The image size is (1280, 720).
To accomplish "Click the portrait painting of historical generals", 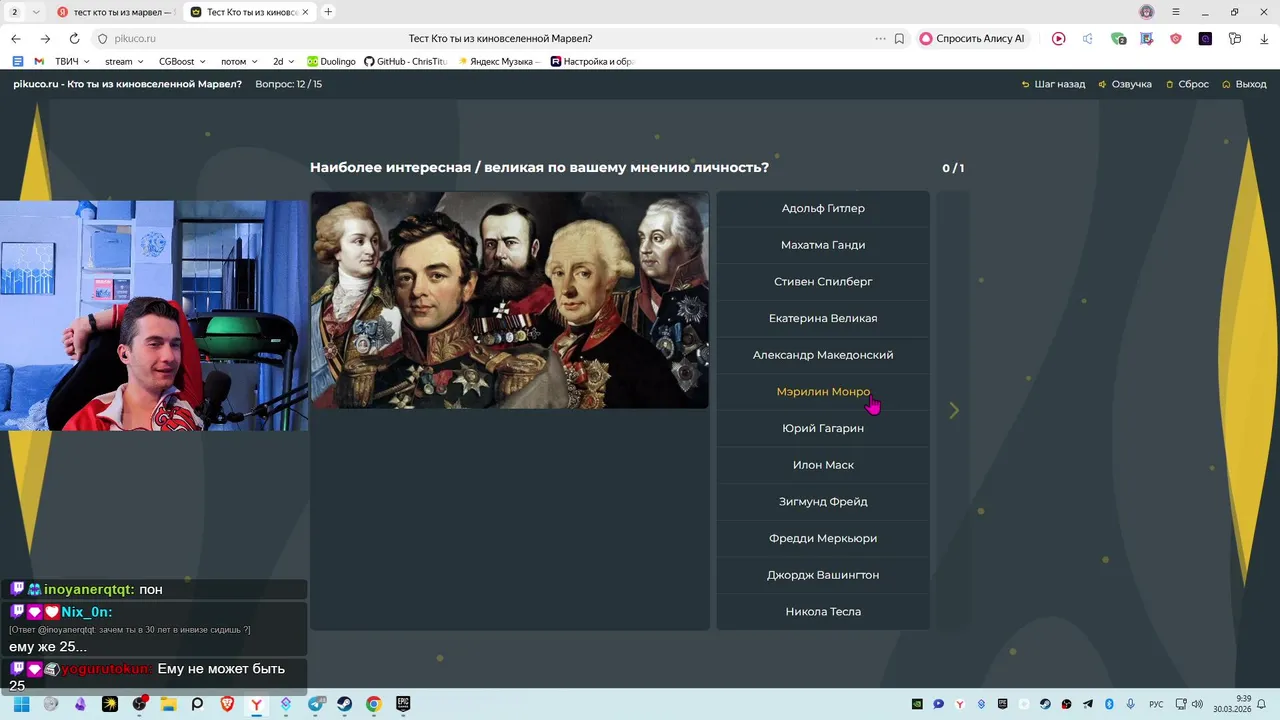I will point(510,300).
